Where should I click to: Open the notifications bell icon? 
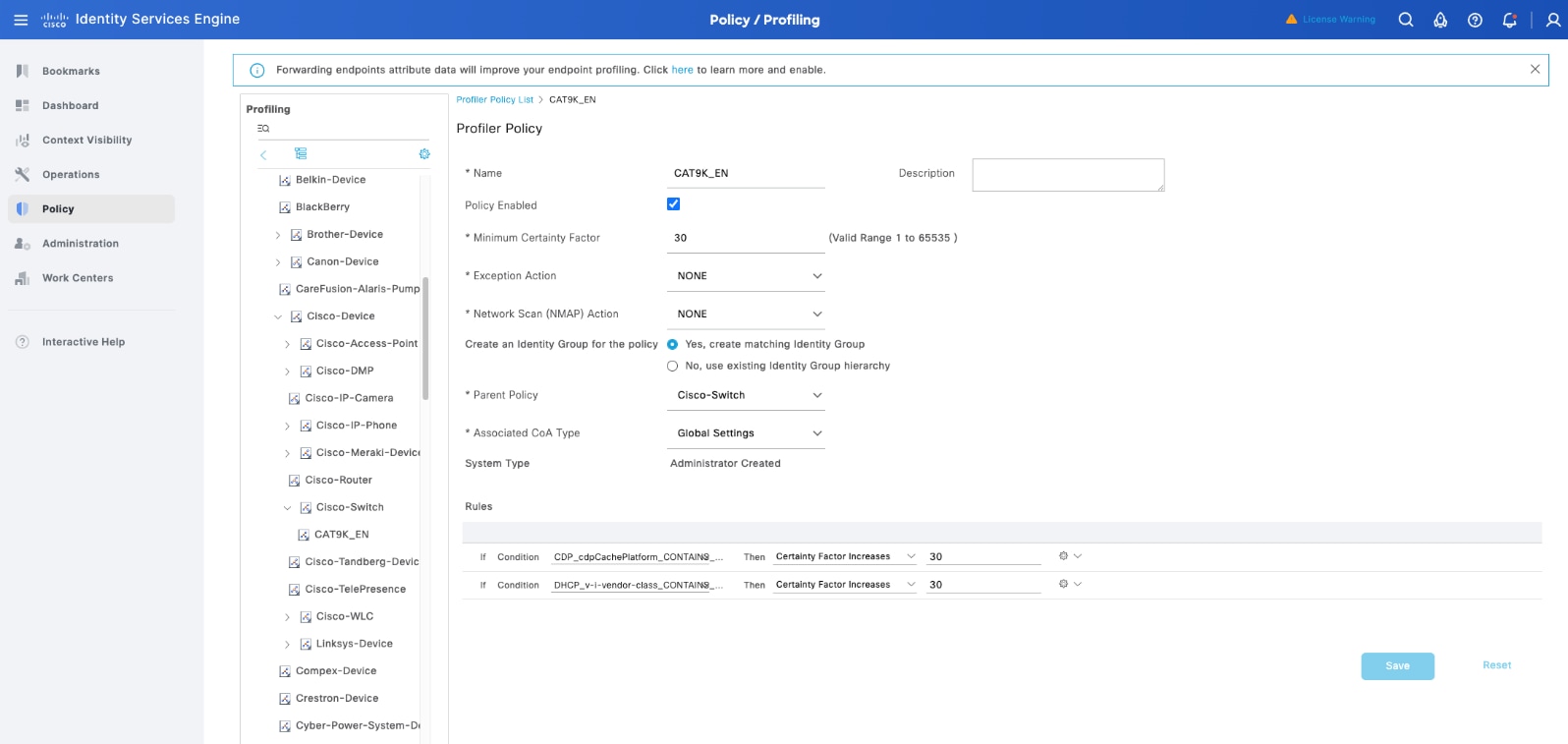click(x=1509, y=20)
